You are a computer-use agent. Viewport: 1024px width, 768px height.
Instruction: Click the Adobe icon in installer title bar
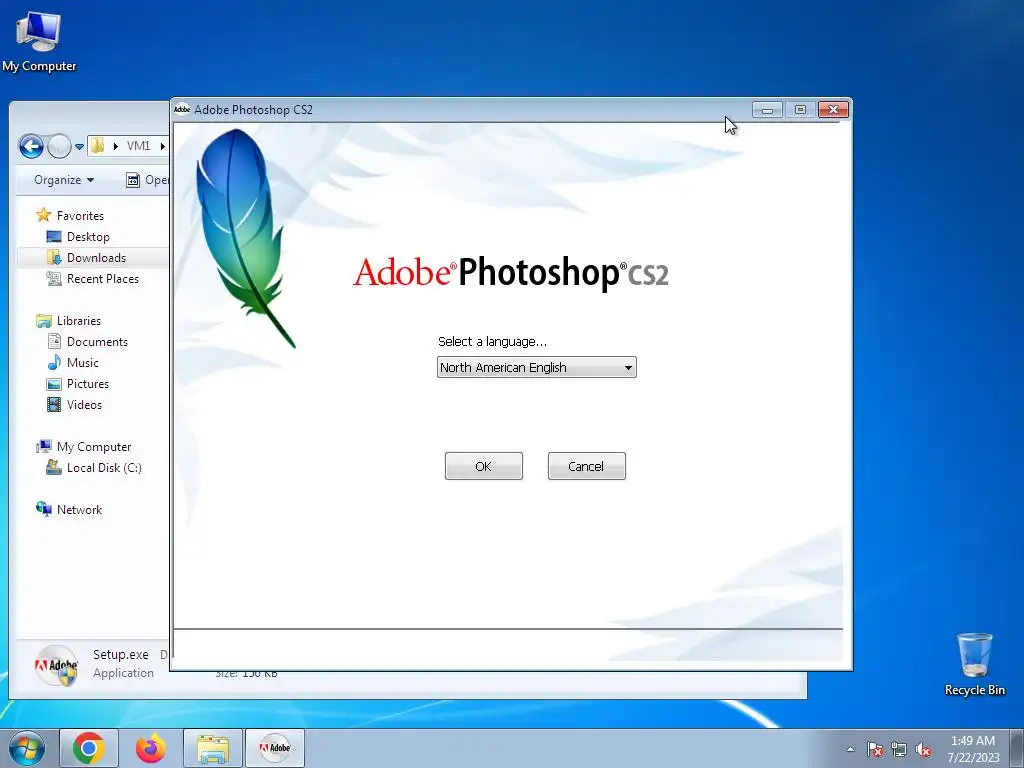tap(182, 109)
